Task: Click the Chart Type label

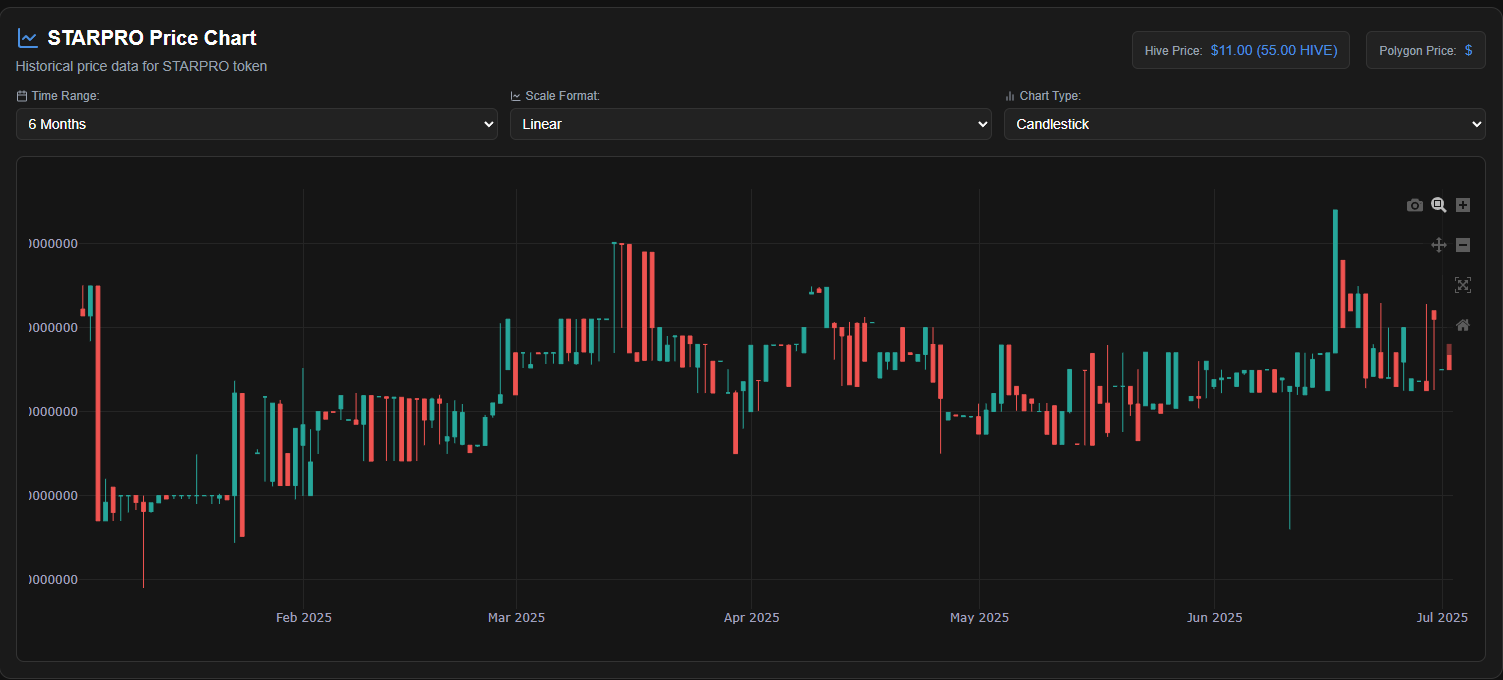Action: coord(1050,96)
